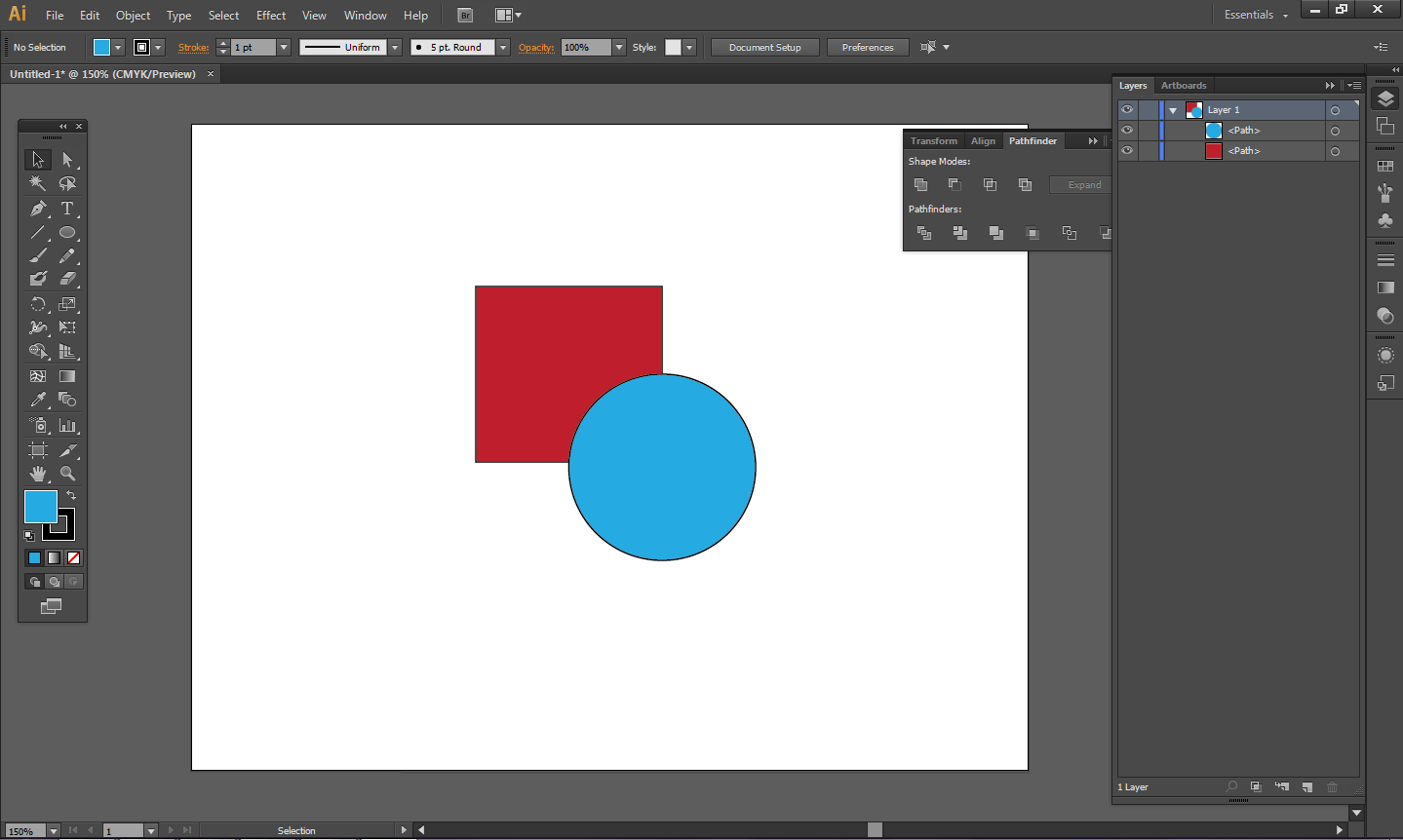Hide the Layer 1 visibility eye
This screenshot has width=1403, height=840.
click(1127, 110)
